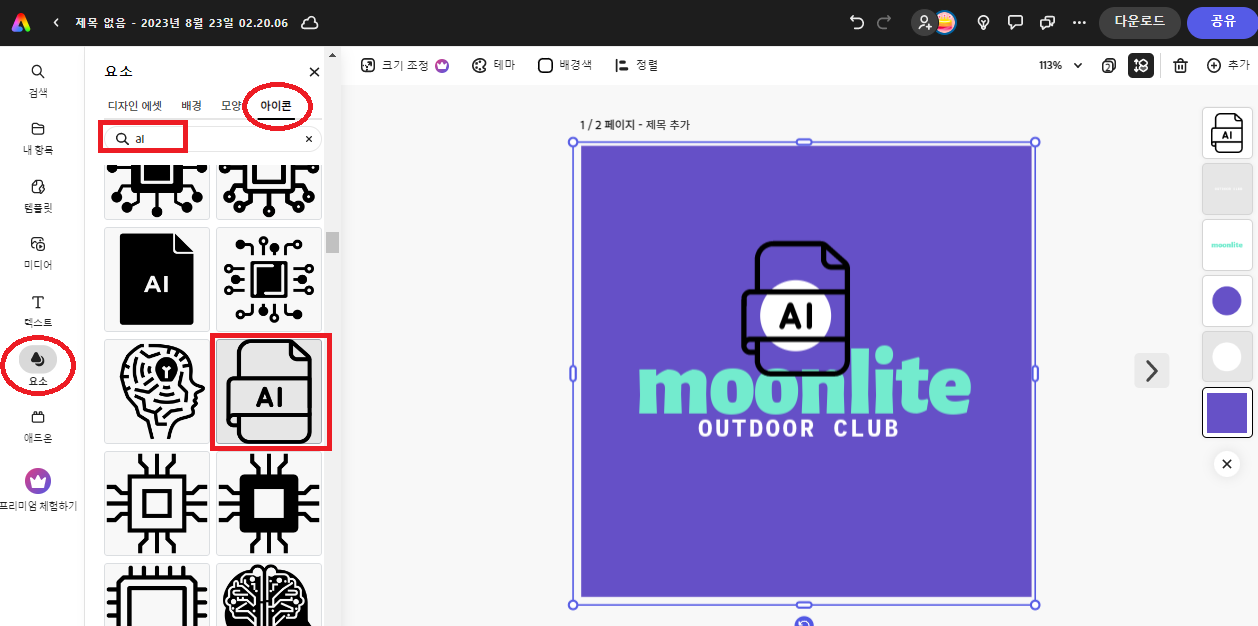Select the moonlite text layer thumbnail
Screen dimensions: 1258x626
[1227, 245]
